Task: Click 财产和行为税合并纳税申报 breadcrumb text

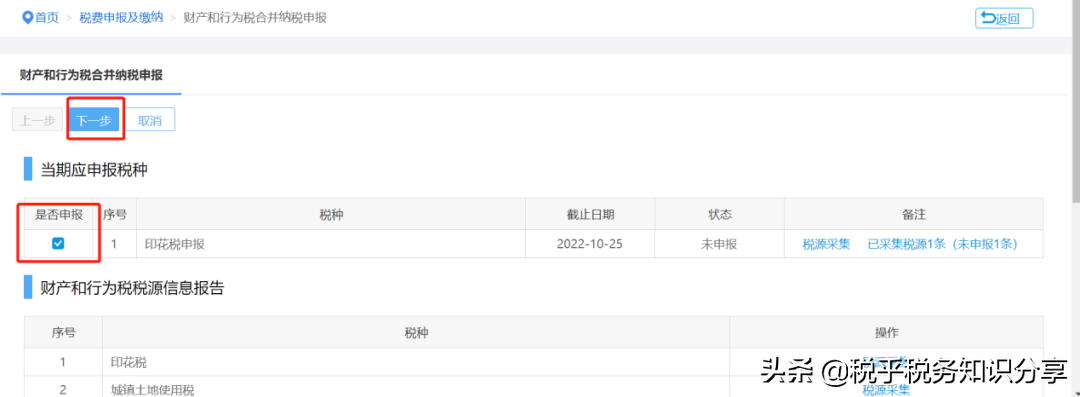Action: click(255, 17)
